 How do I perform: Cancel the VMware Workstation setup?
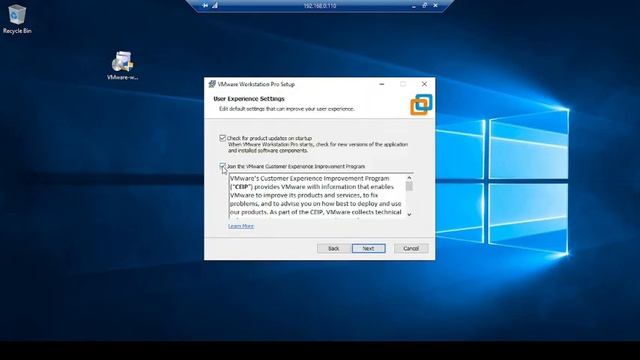click(x=411, y=248)
